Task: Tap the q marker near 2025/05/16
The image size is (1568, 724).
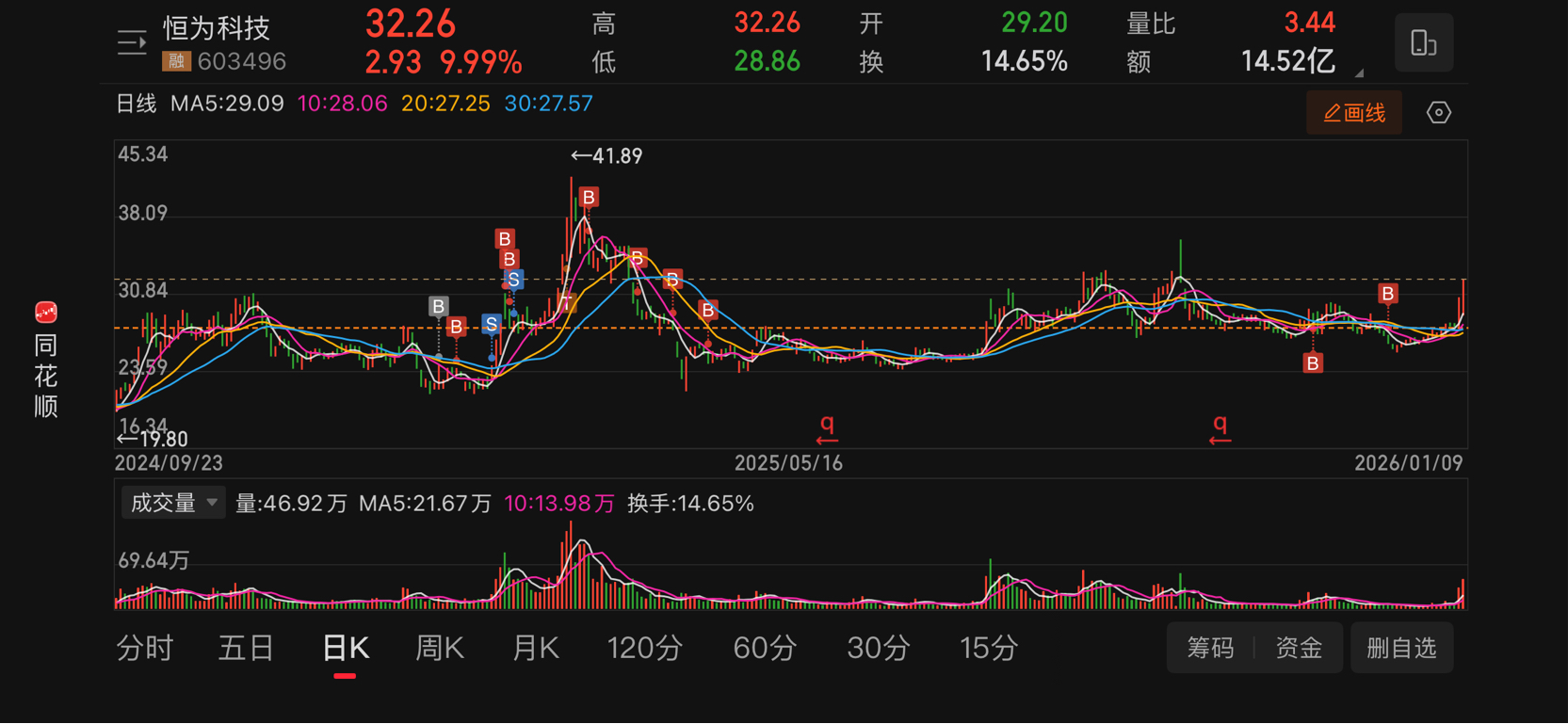Action: 827,427
